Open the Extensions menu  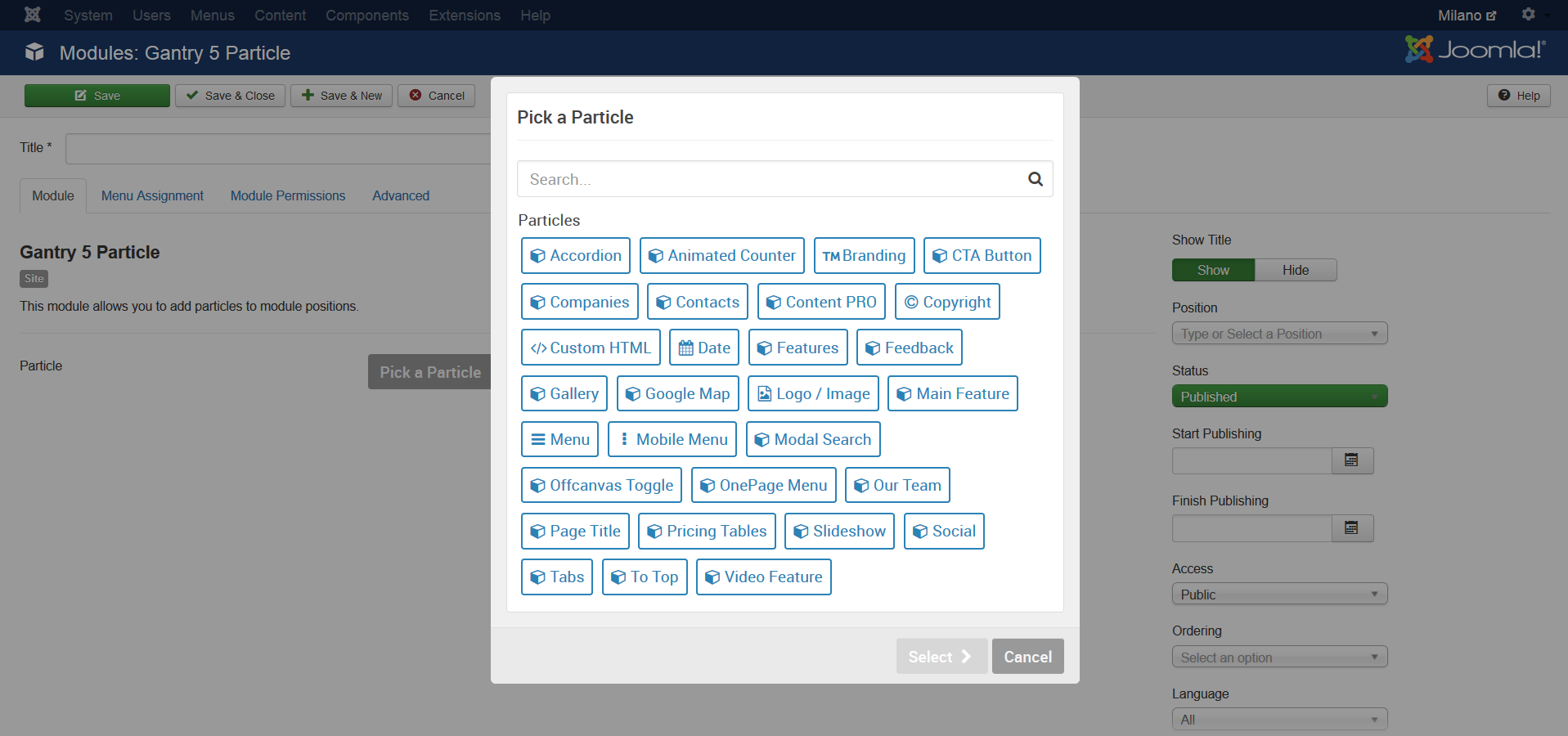464,16
